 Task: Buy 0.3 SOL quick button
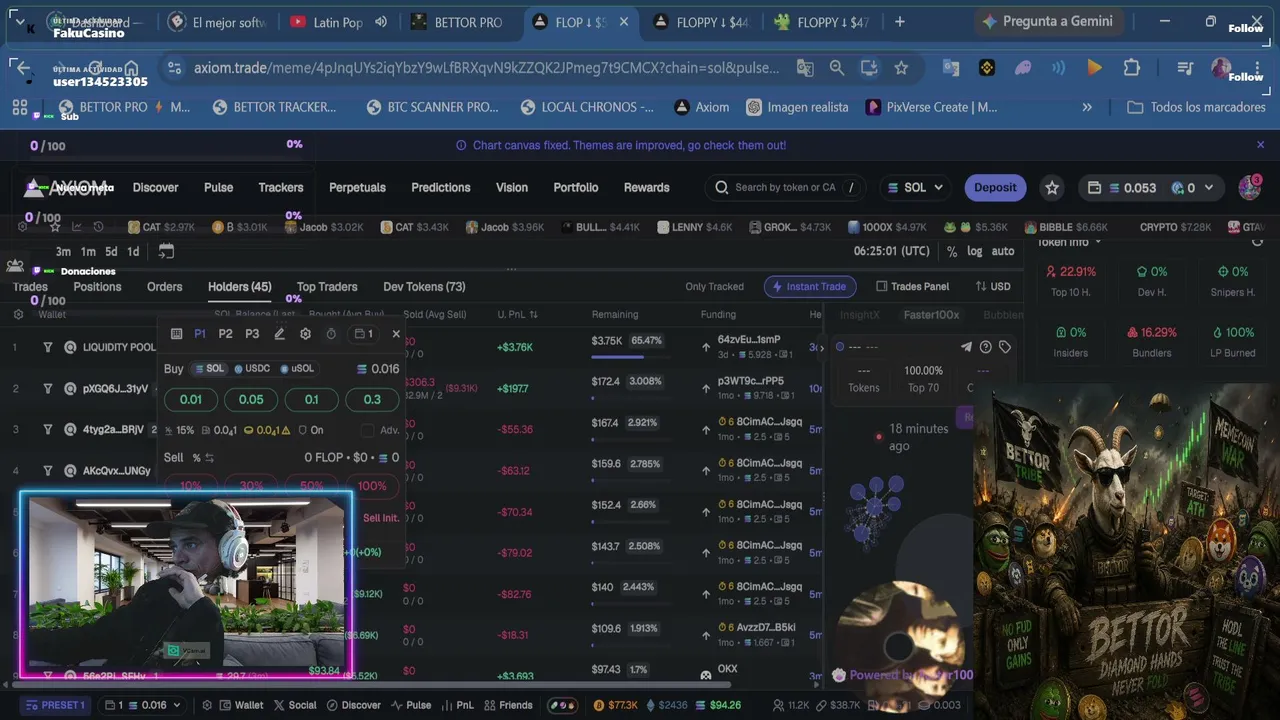[x=372, y=399]
